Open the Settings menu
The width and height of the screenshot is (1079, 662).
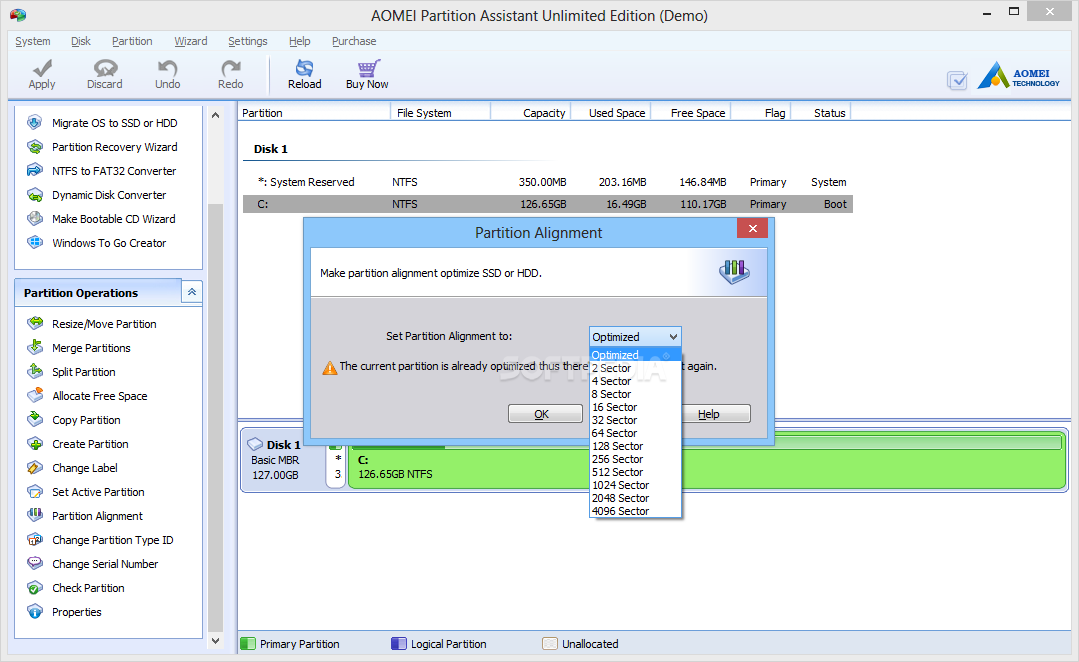coord(248,41)
